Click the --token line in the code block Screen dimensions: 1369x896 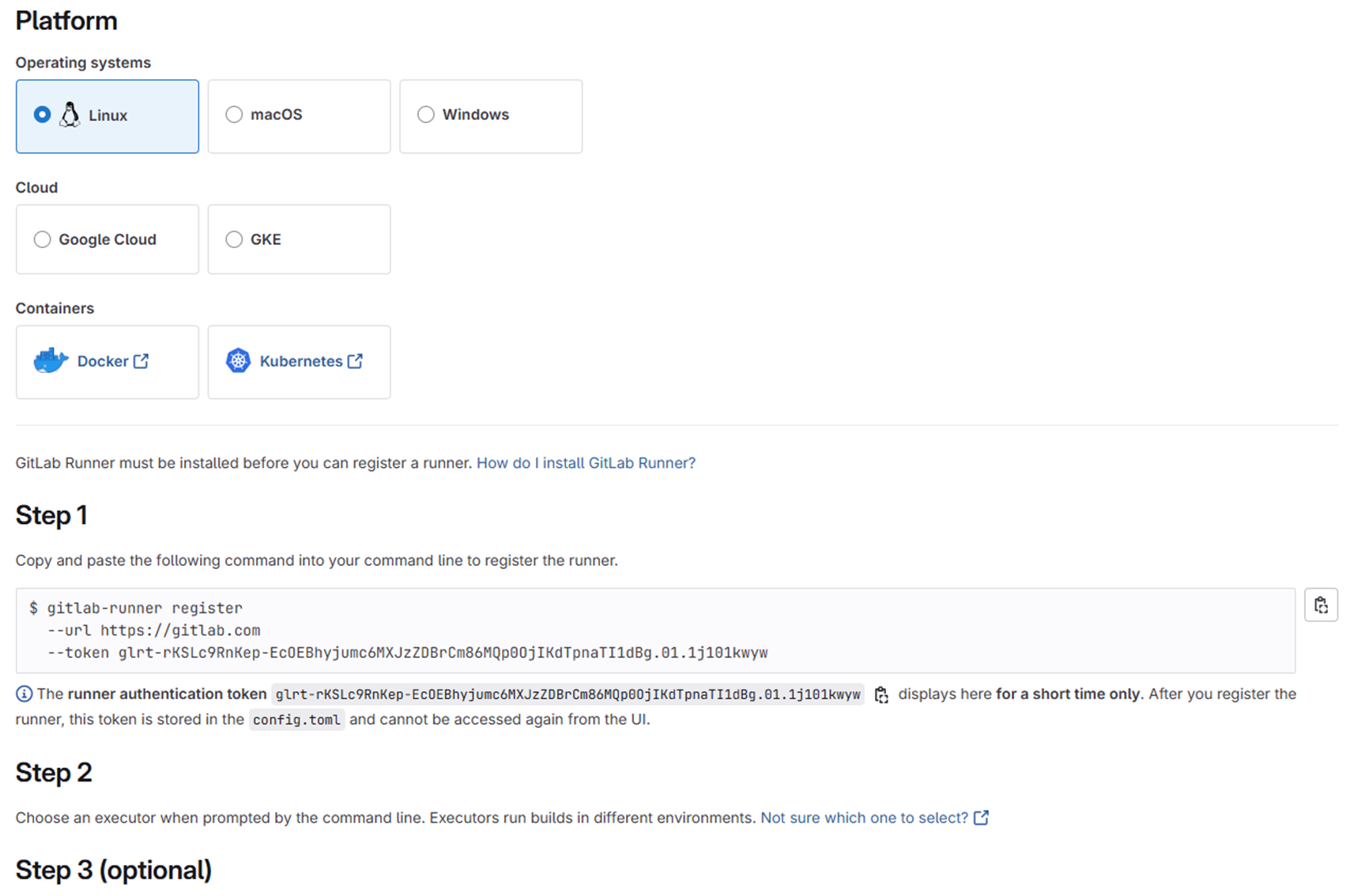tap(407, 653)
